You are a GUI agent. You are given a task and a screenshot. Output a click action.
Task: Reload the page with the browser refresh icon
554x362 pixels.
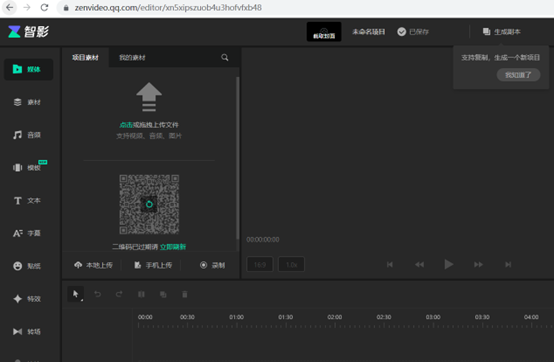(x=44, y=7)
